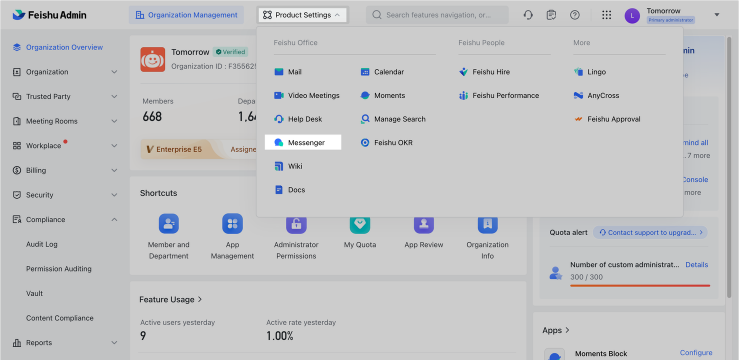Click the search features navigation field
The height and width of the screenshot is (360, 739).
(437, 15)
